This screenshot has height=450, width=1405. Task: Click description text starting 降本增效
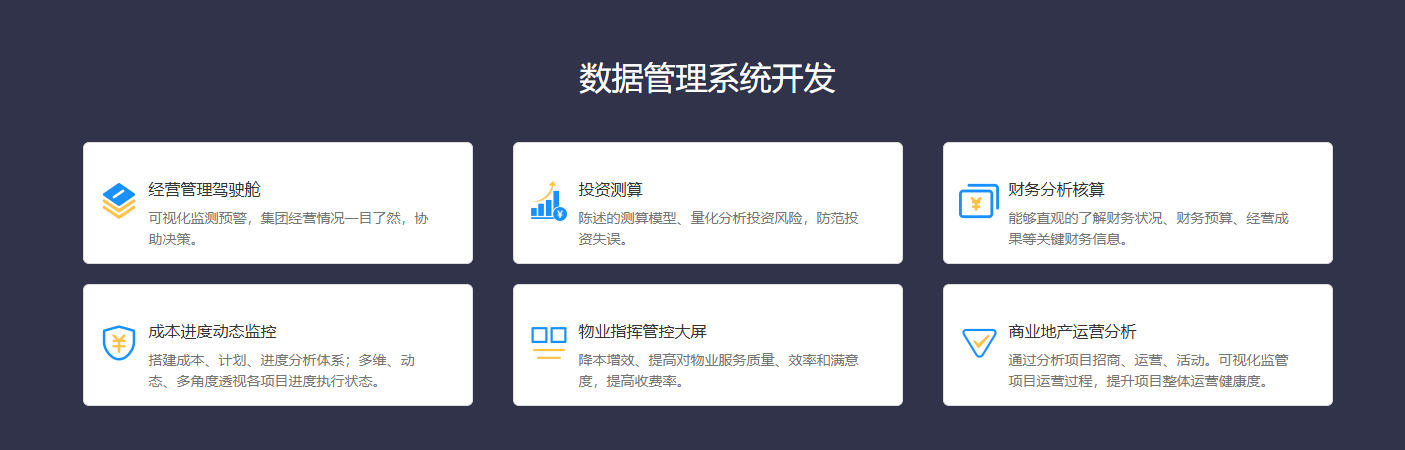point(718,370)
